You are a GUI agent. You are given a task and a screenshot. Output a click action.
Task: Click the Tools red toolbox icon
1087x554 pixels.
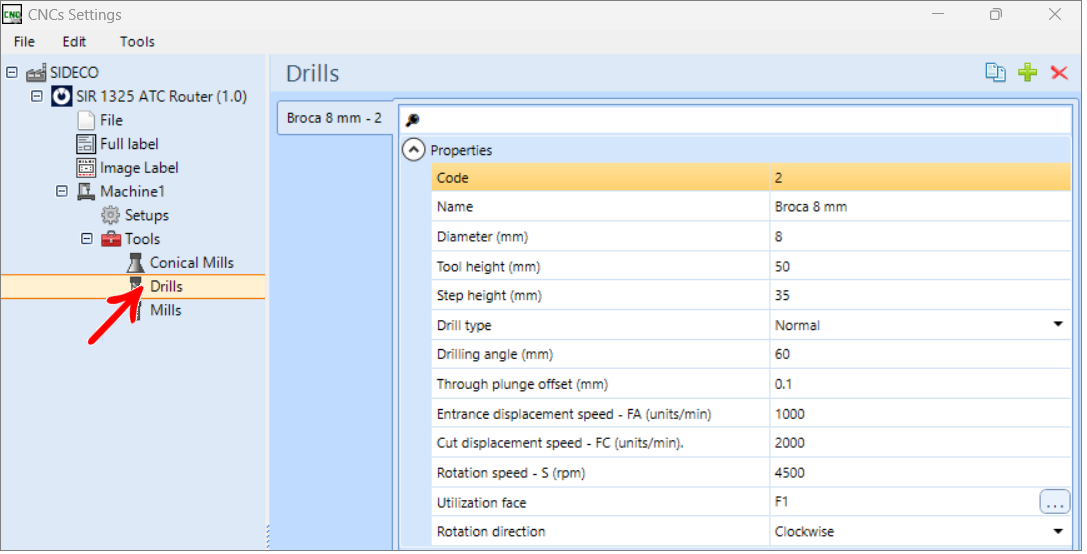coord(111,239)
